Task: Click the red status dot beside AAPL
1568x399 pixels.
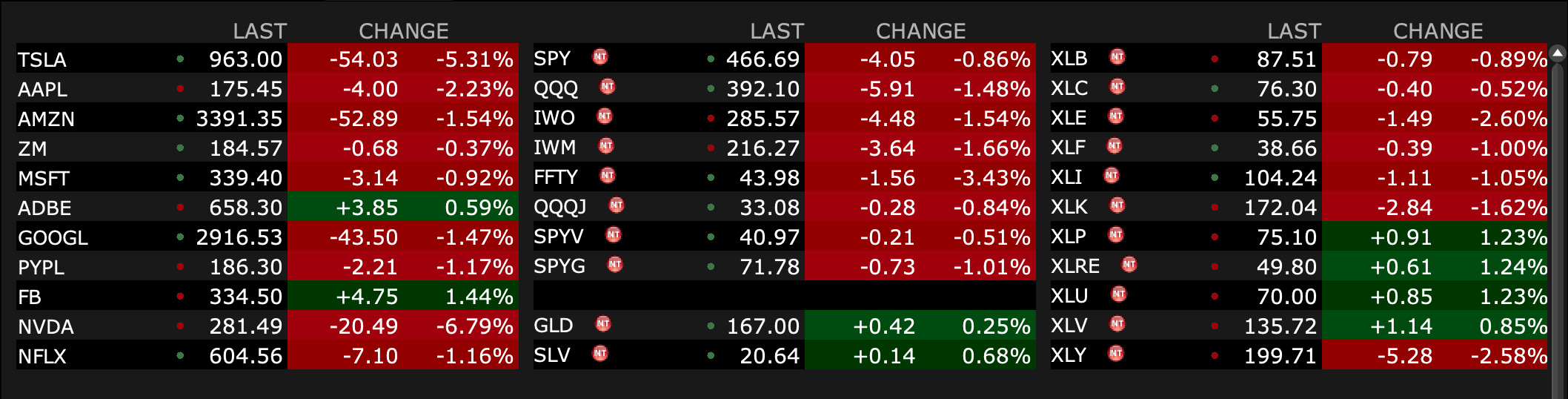Action: point(180,88)
